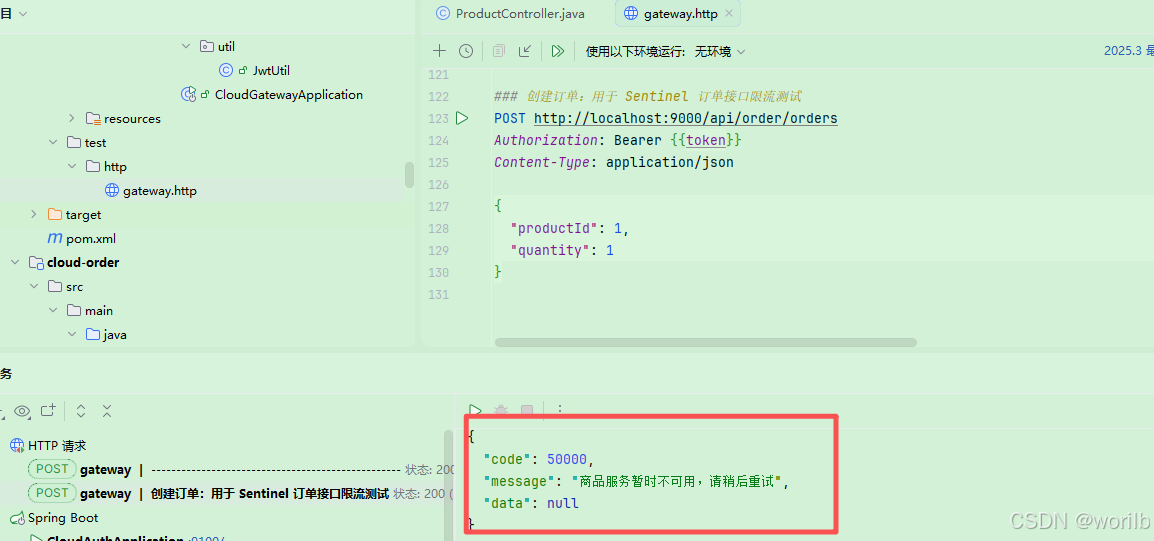
Task: Click the response "data": null line
Action: tap(531, 503)
